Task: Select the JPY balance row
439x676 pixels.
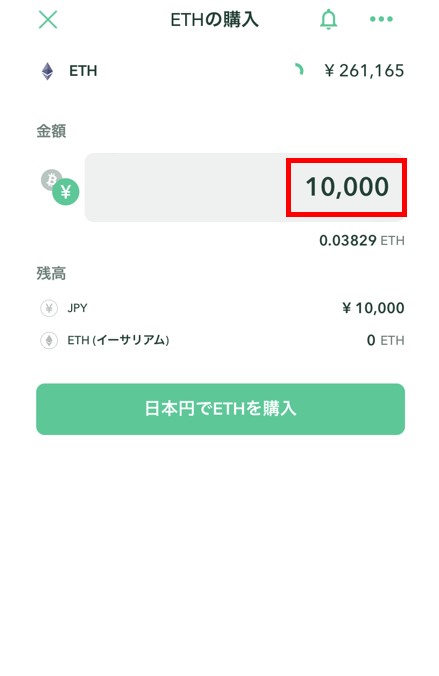Action: [220, 308]
